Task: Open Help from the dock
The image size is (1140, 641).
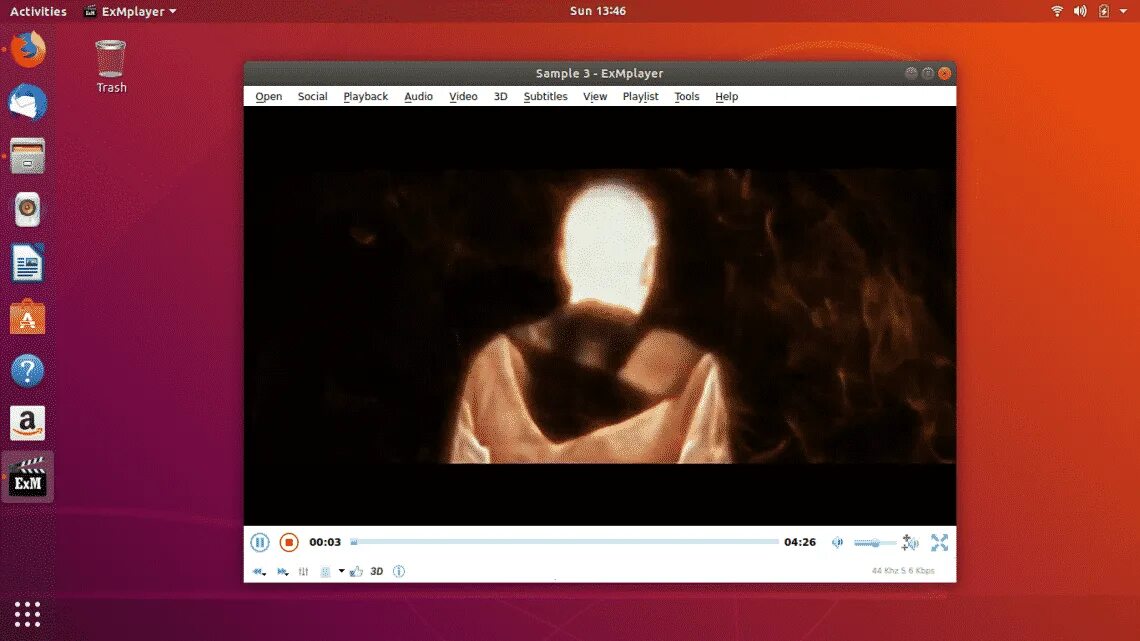Action: point(28,371)
